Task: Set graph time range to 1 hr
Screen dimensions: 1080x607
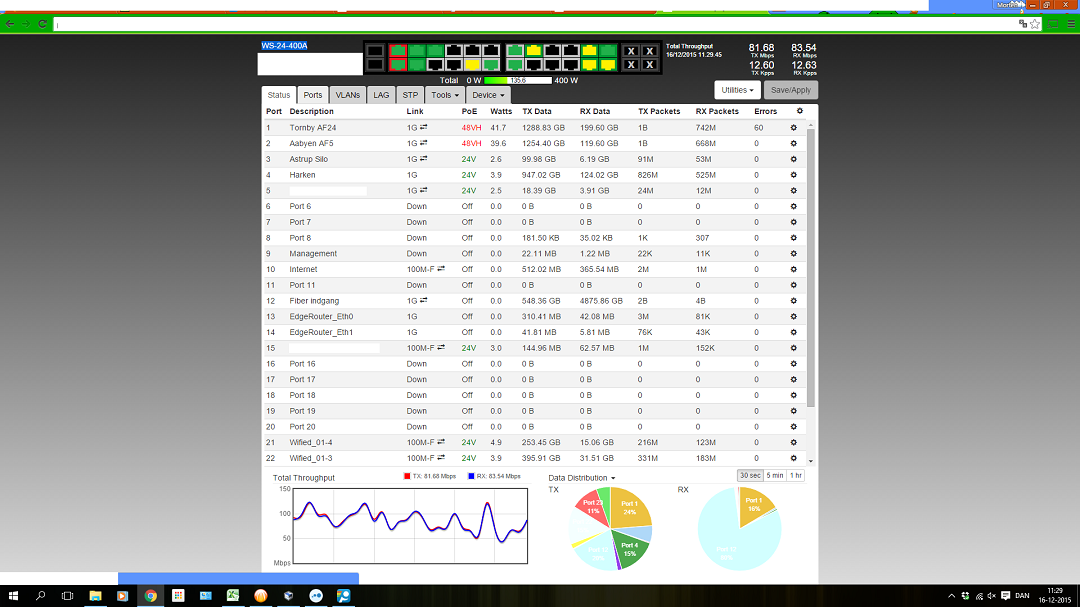Action: 796,475
